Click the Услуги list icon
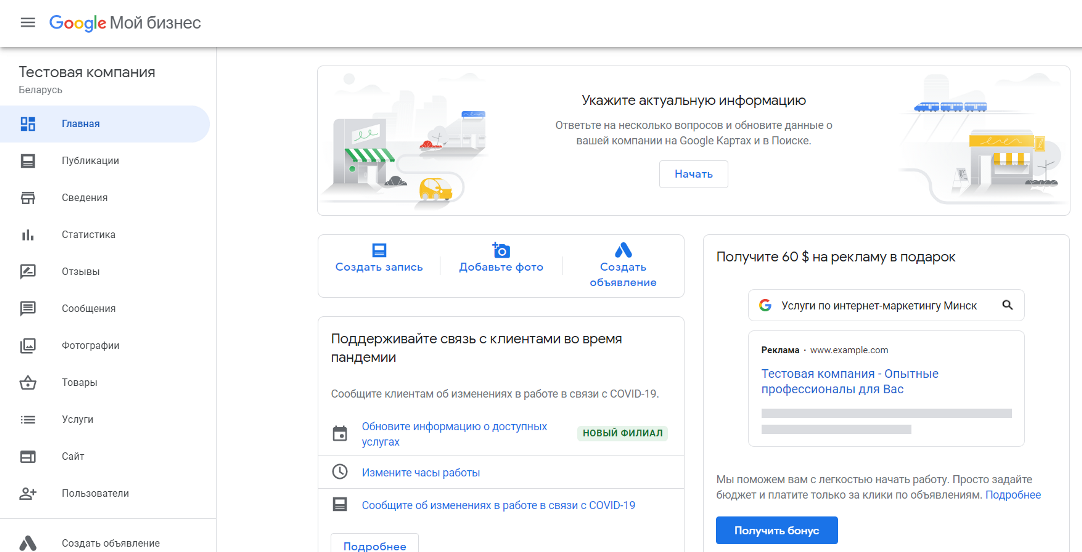The height and width of the screenshot is (552, 1082). click(x=28, y=420)
